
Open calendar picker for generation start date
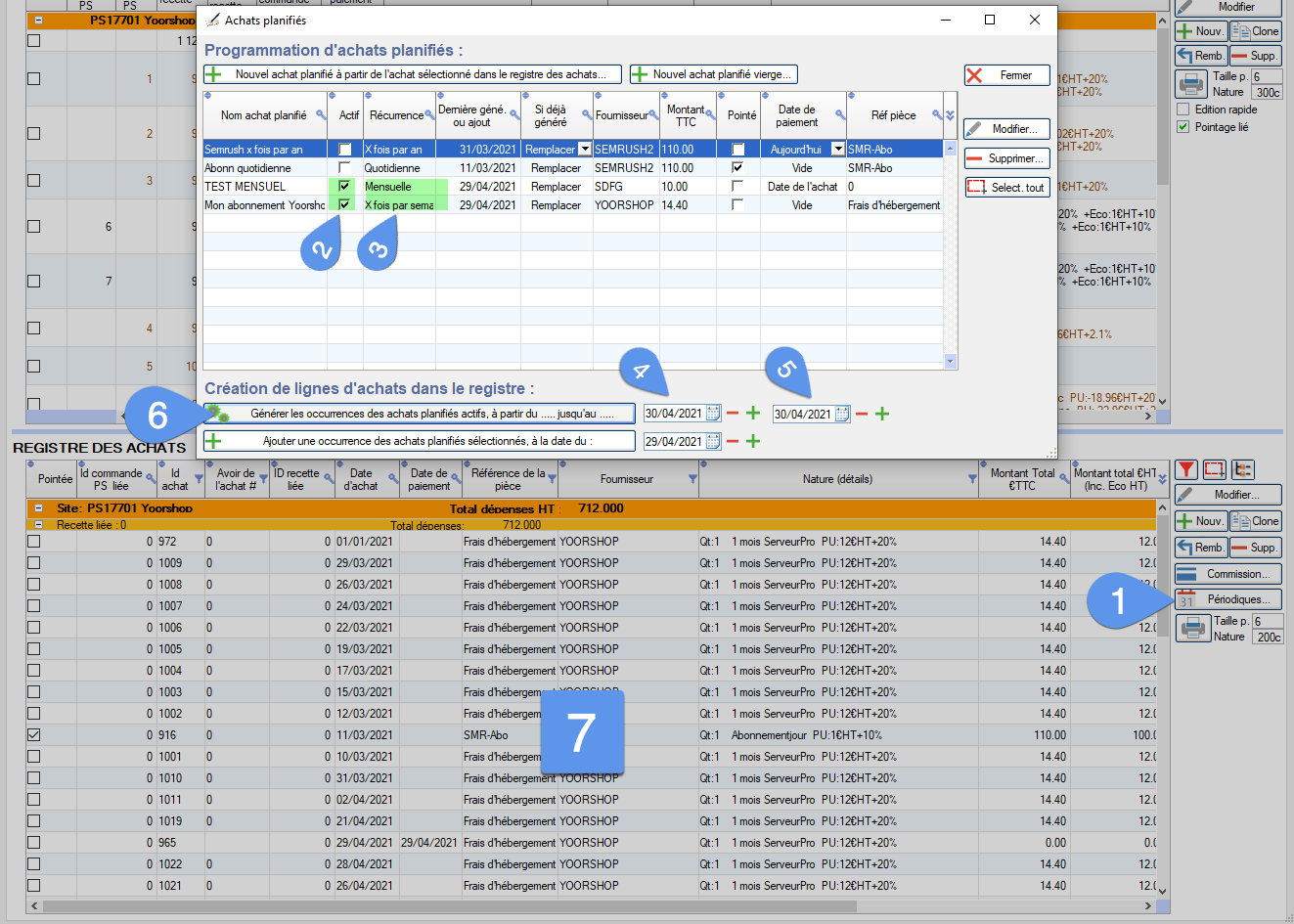(713, 414)
